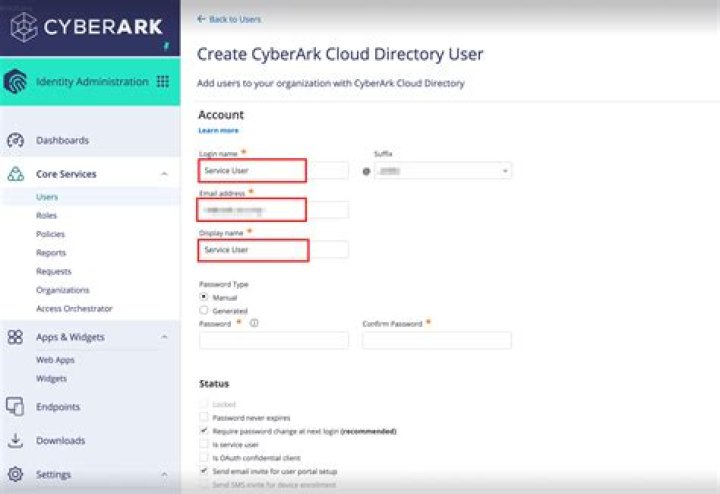
Task: Open Requests in the sidebar
Action: 54,271
